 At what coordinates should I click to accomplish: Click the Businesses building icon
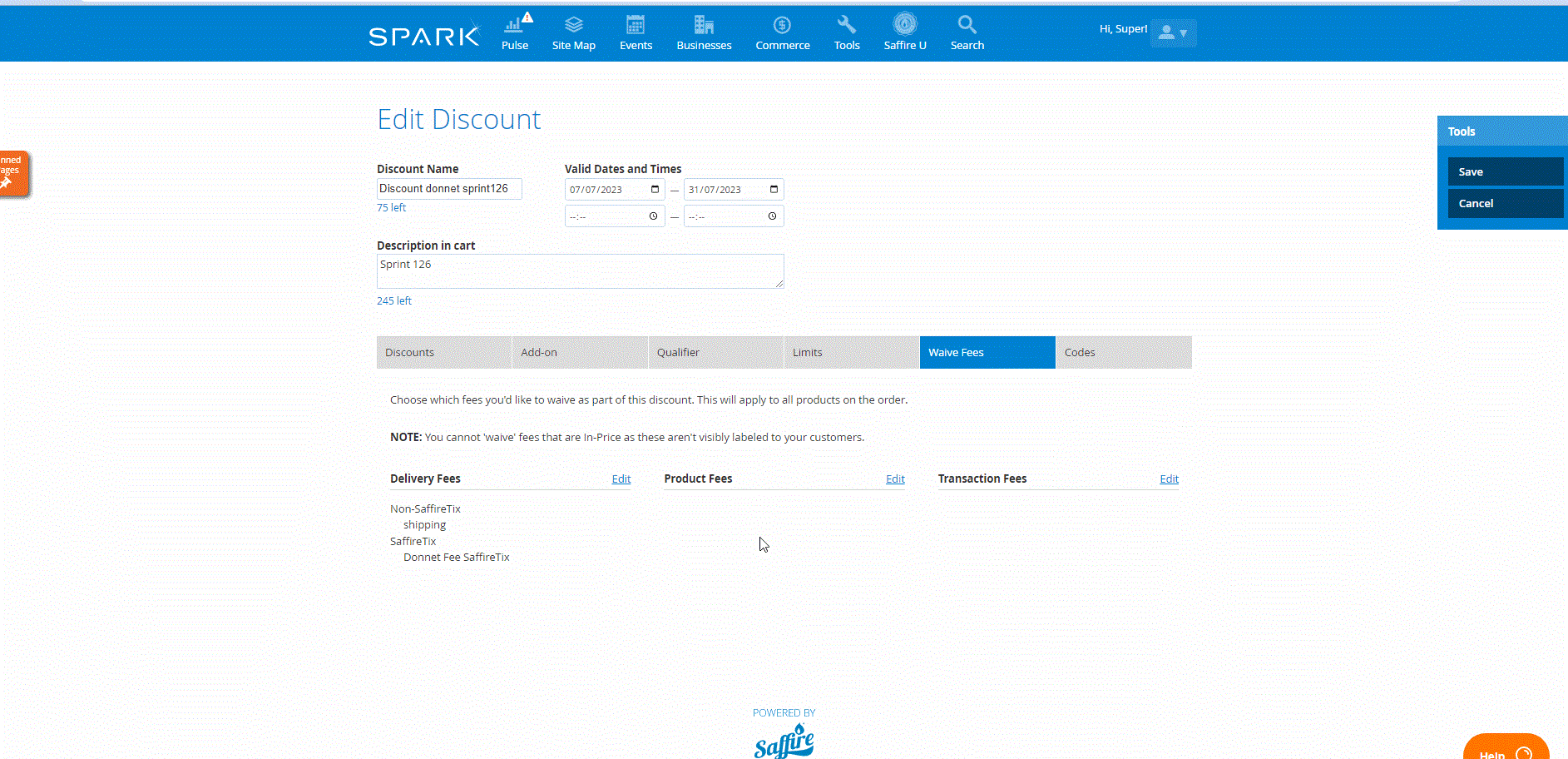[704, 25]
